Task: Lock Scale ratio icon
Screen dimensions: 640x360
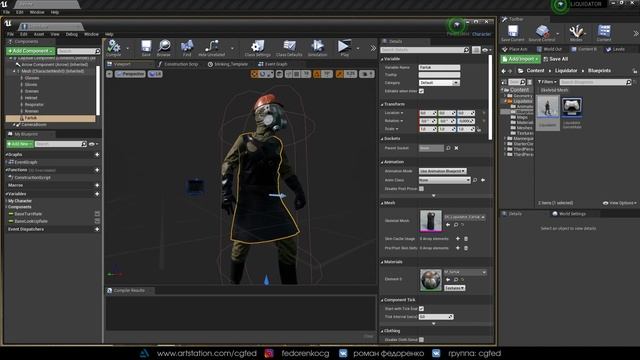Action: coord(479,129)
